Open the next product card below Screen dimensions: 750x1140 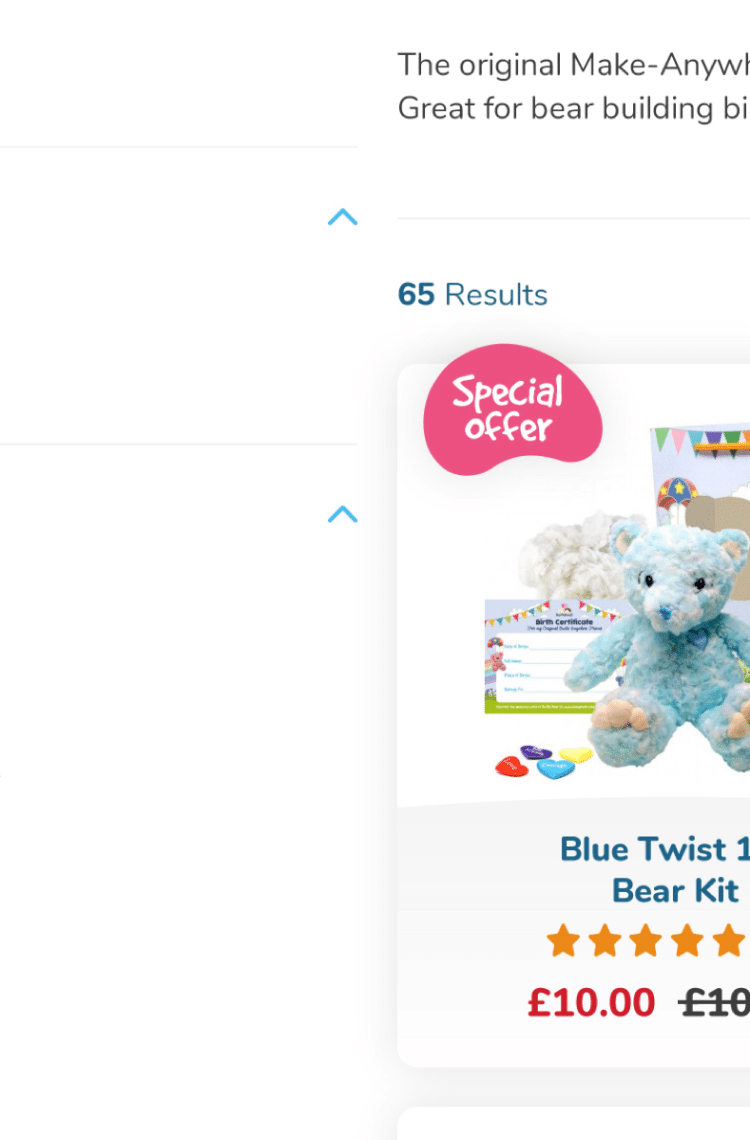pyautogui.click(x=574, y=1123)
